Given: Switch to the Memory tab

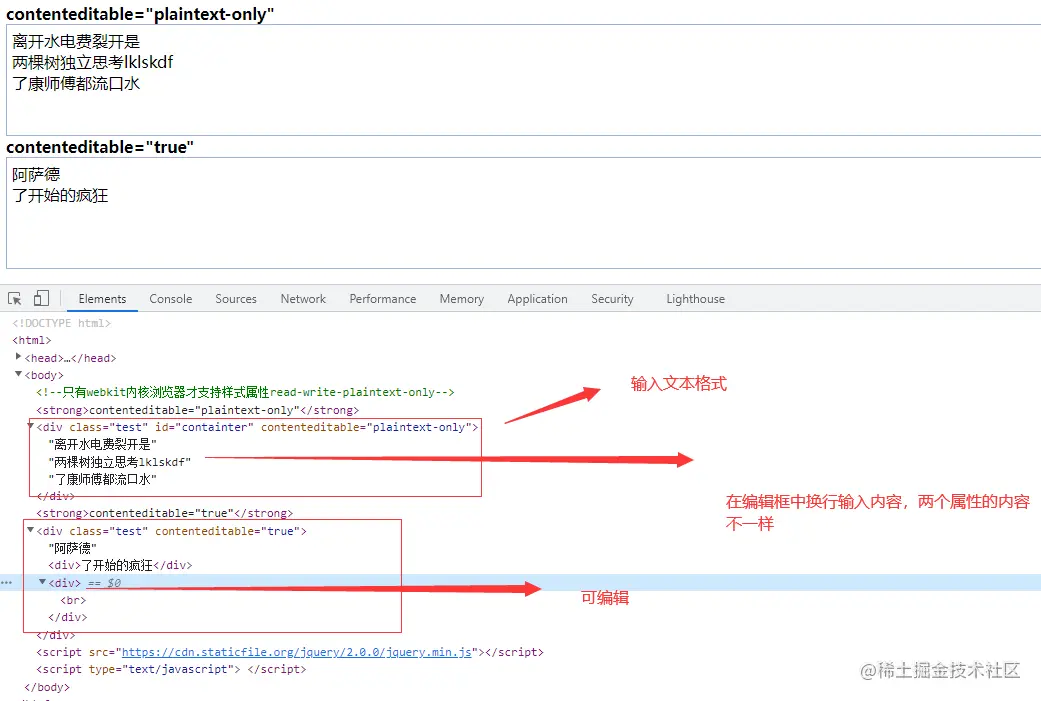Looking at the screenshot, I should coord(461,299).
